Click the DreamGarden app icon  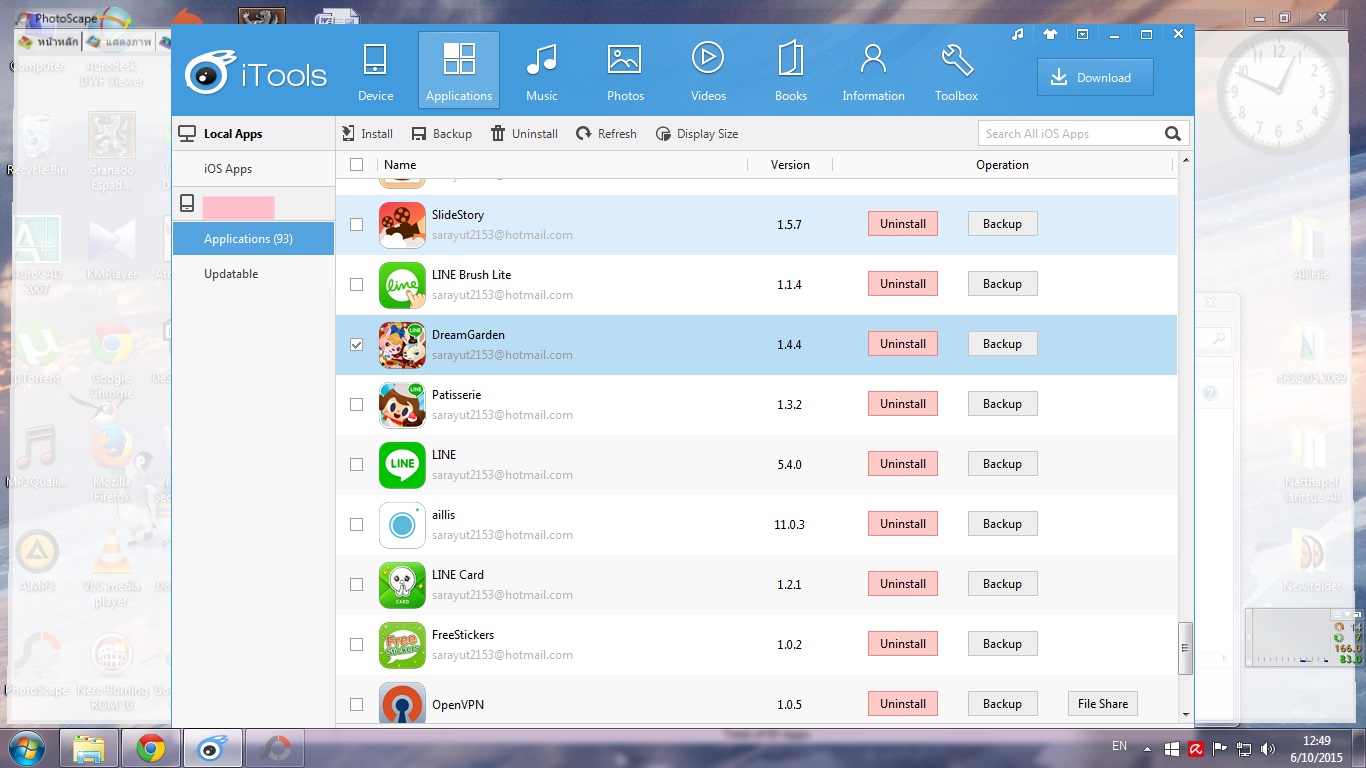click(402, 345)
